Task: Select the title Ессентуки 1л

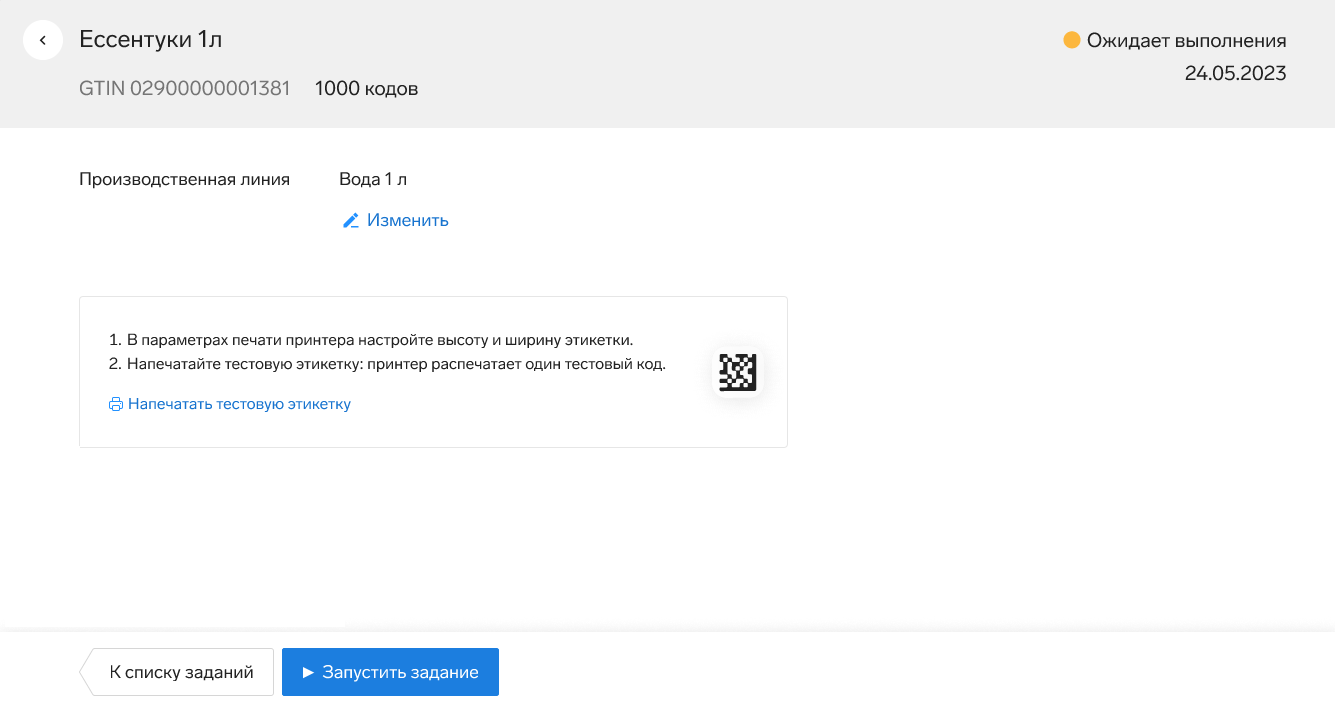Action: pos(150,40)
